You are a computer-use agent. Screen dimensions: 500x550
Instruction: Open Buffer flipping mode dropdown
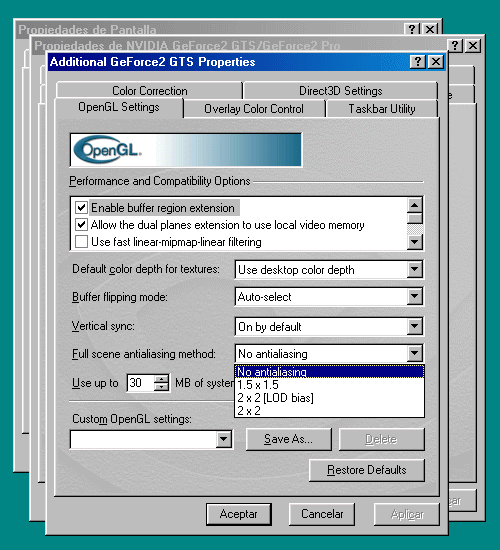click(x=414, y=296)
